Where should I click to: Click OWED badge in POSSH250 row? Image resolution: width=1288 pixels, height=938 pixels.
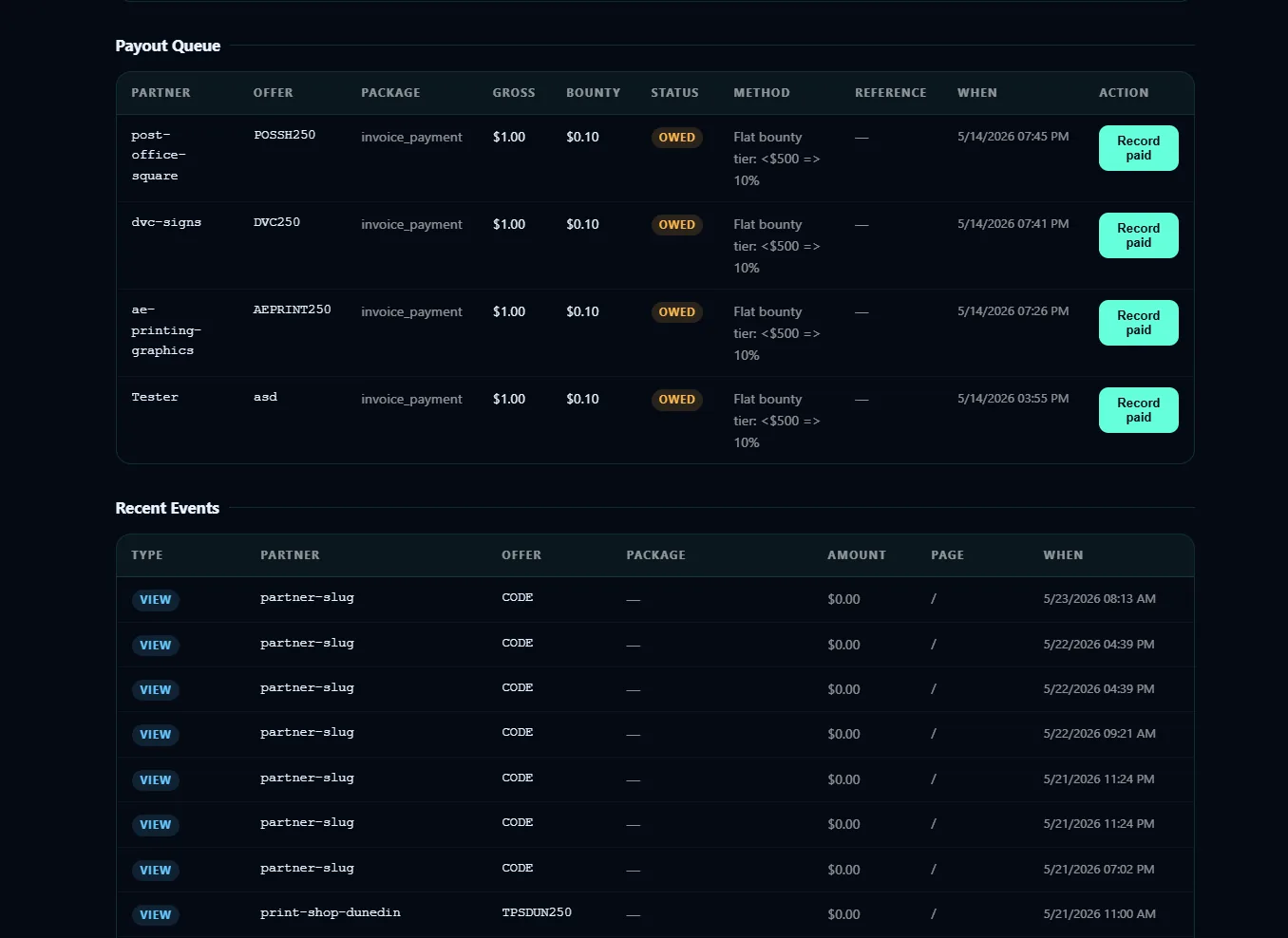click(676, 138)
